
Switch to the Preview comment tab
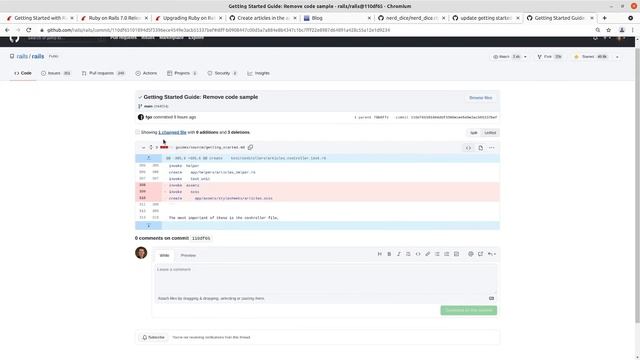(188, 256)
